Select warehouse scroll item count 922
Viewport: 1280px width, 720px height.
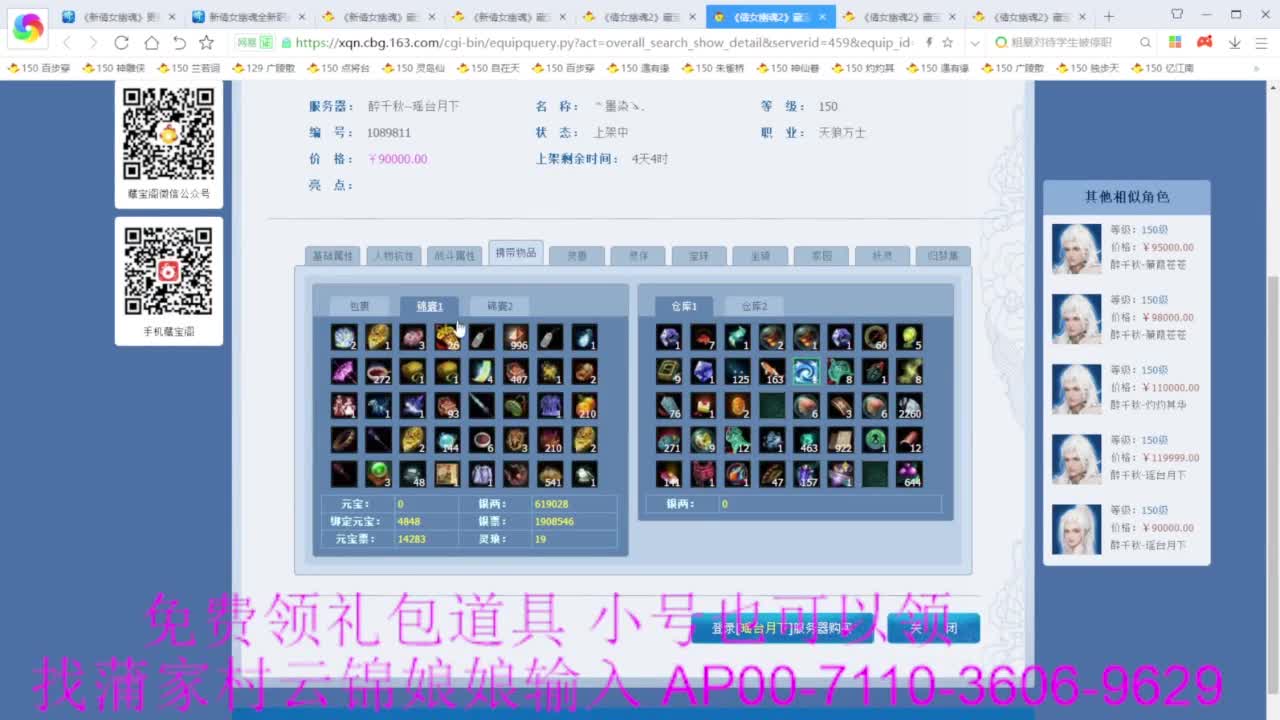point(840,440)
